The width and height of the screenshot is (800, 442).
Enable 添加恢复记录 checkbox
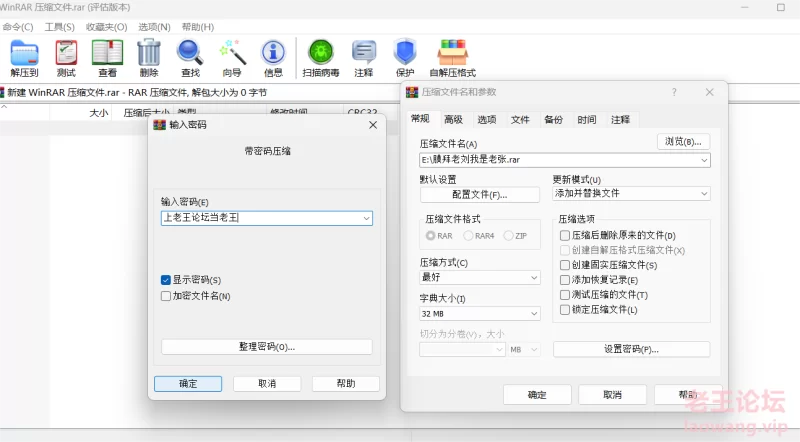click(565, 280)
